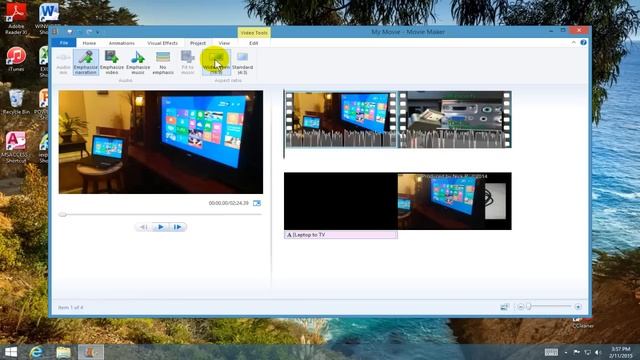Select the Recycle Bin desktop icon
The width and height of the screenshot is (640, 360).
(x=16, y=102)
